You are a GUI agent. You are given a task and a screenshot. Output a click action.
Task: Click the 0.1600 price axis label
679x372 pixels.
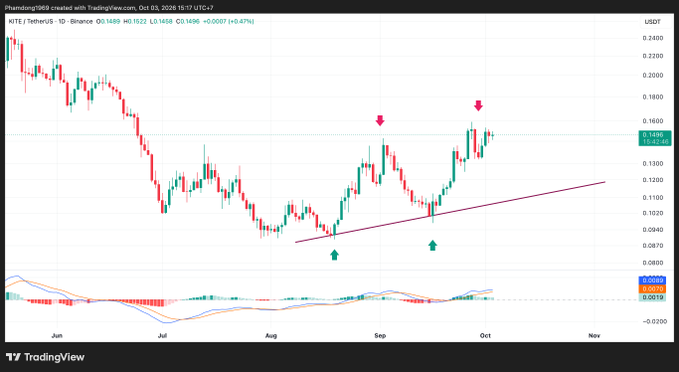[x=653, y=121]
